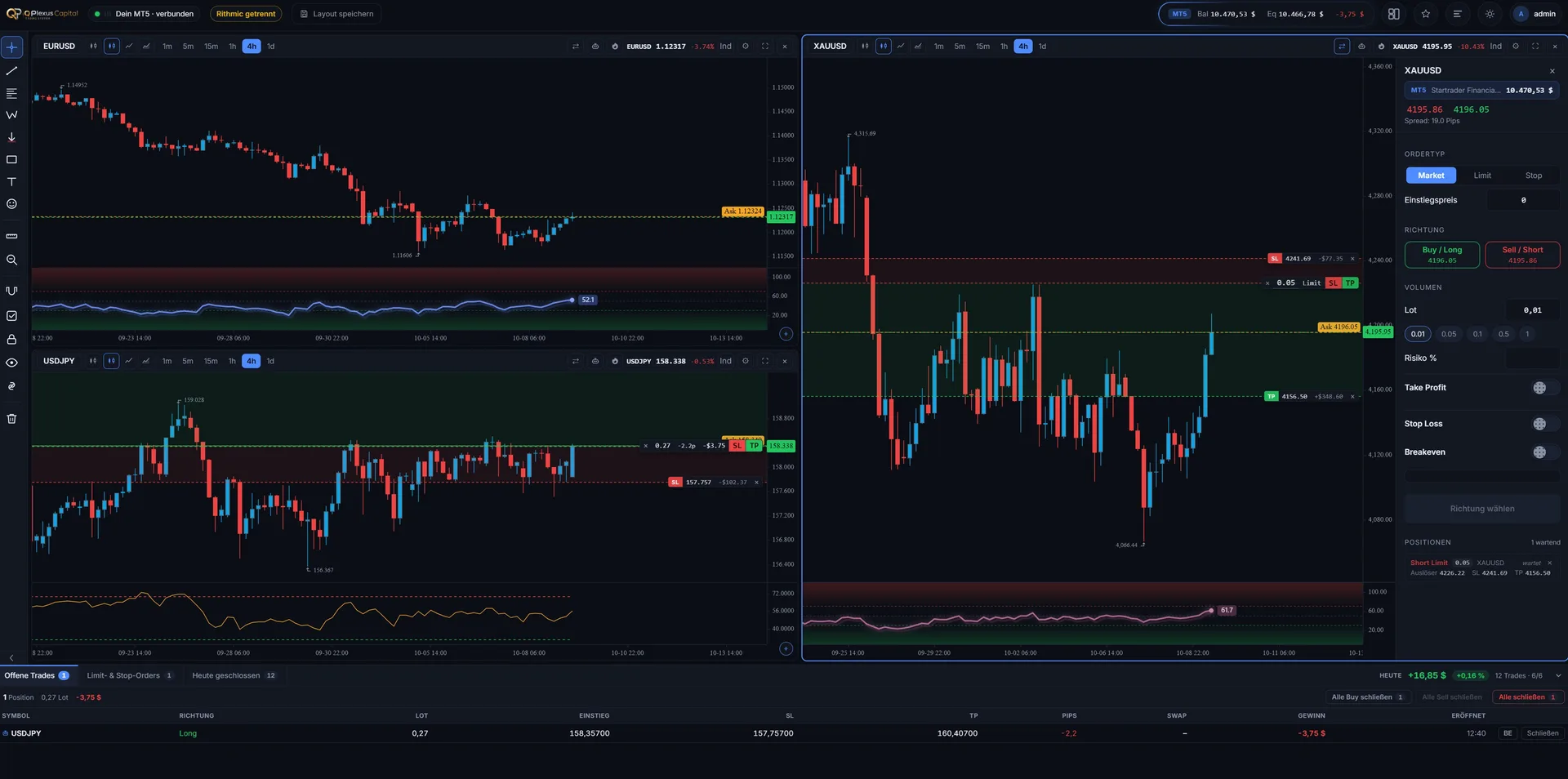The height and width of the screenshot is (779, 1568).
Task: Open the grid layout switcher
Action: (x=1394, y=14)
